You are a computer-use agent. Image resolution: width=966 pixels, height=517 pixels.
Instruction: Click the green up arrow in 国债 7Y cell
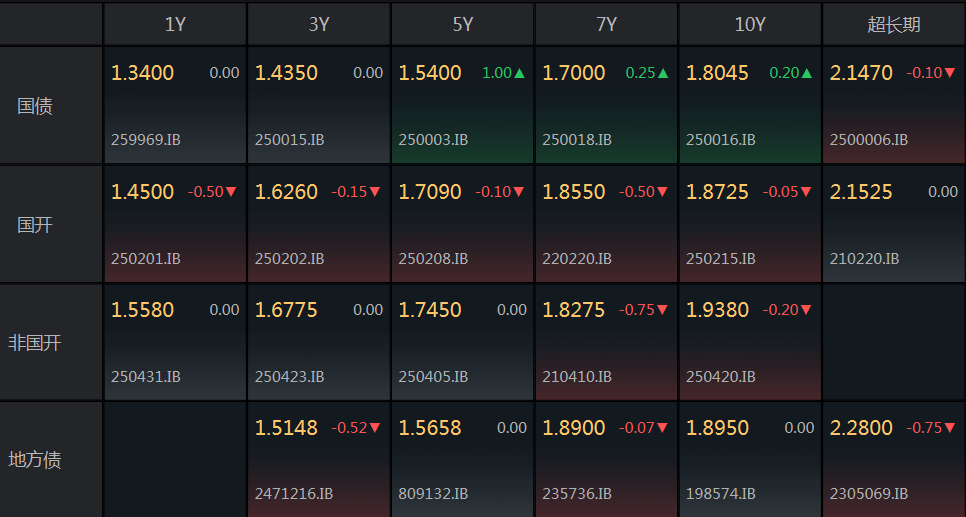[663, 73]
